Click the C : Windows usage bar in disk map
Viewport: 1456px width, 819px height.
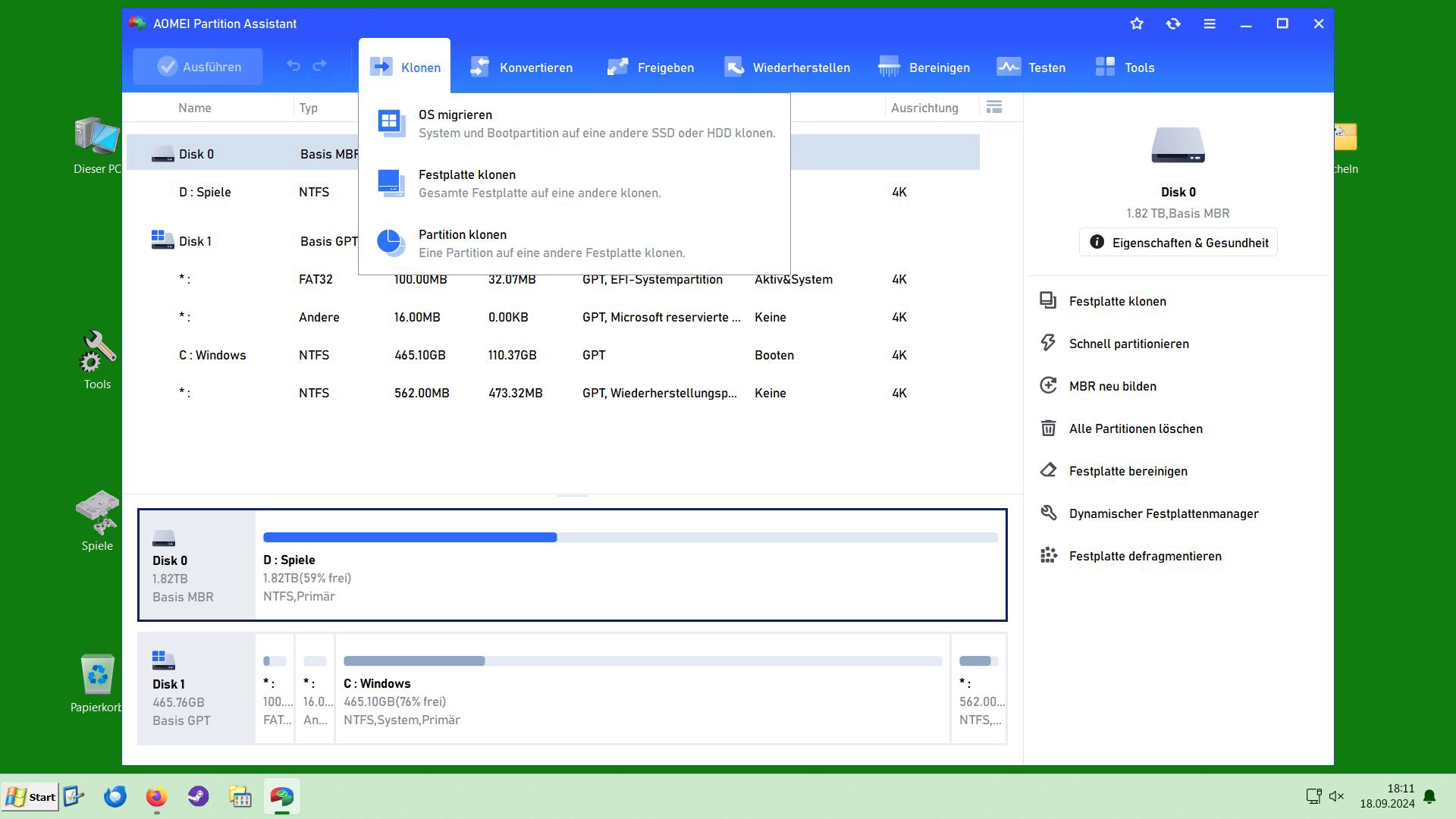point(642,661)
